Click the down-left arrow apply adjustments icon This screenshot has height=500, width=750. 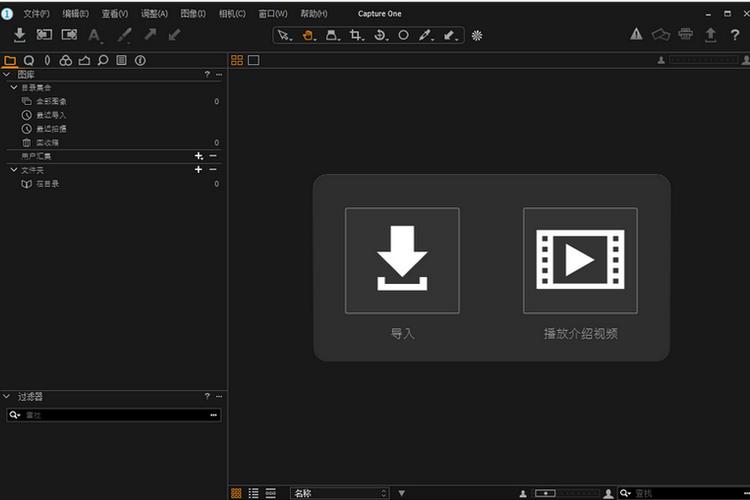[x=175, y=34]
